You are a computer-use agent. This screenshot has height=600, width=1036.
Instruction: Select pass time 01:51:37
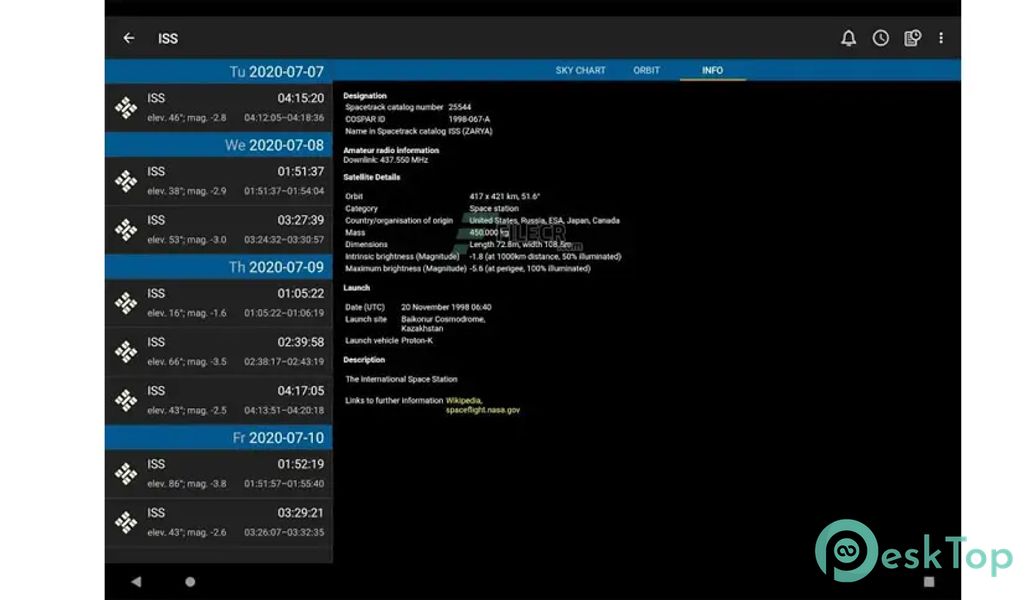click(301, 171)
